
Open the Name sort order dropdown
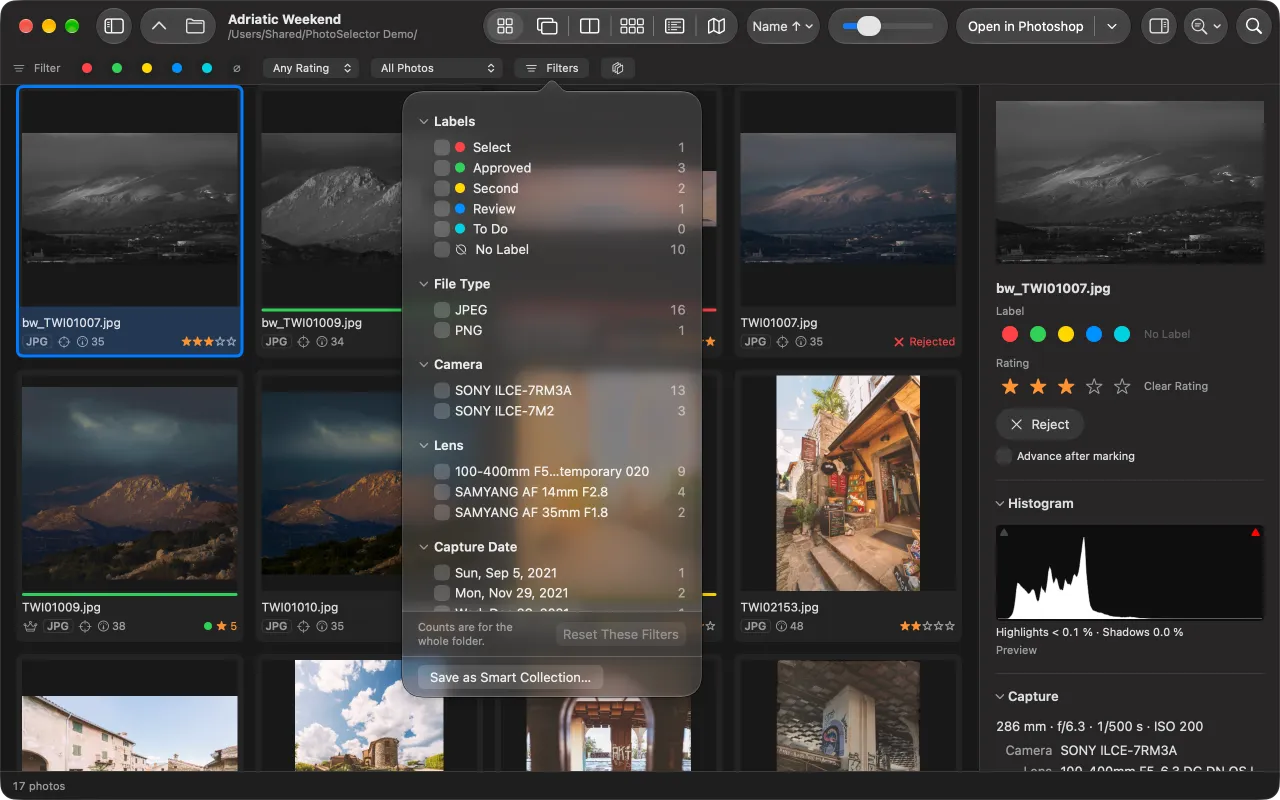(782, 26)
